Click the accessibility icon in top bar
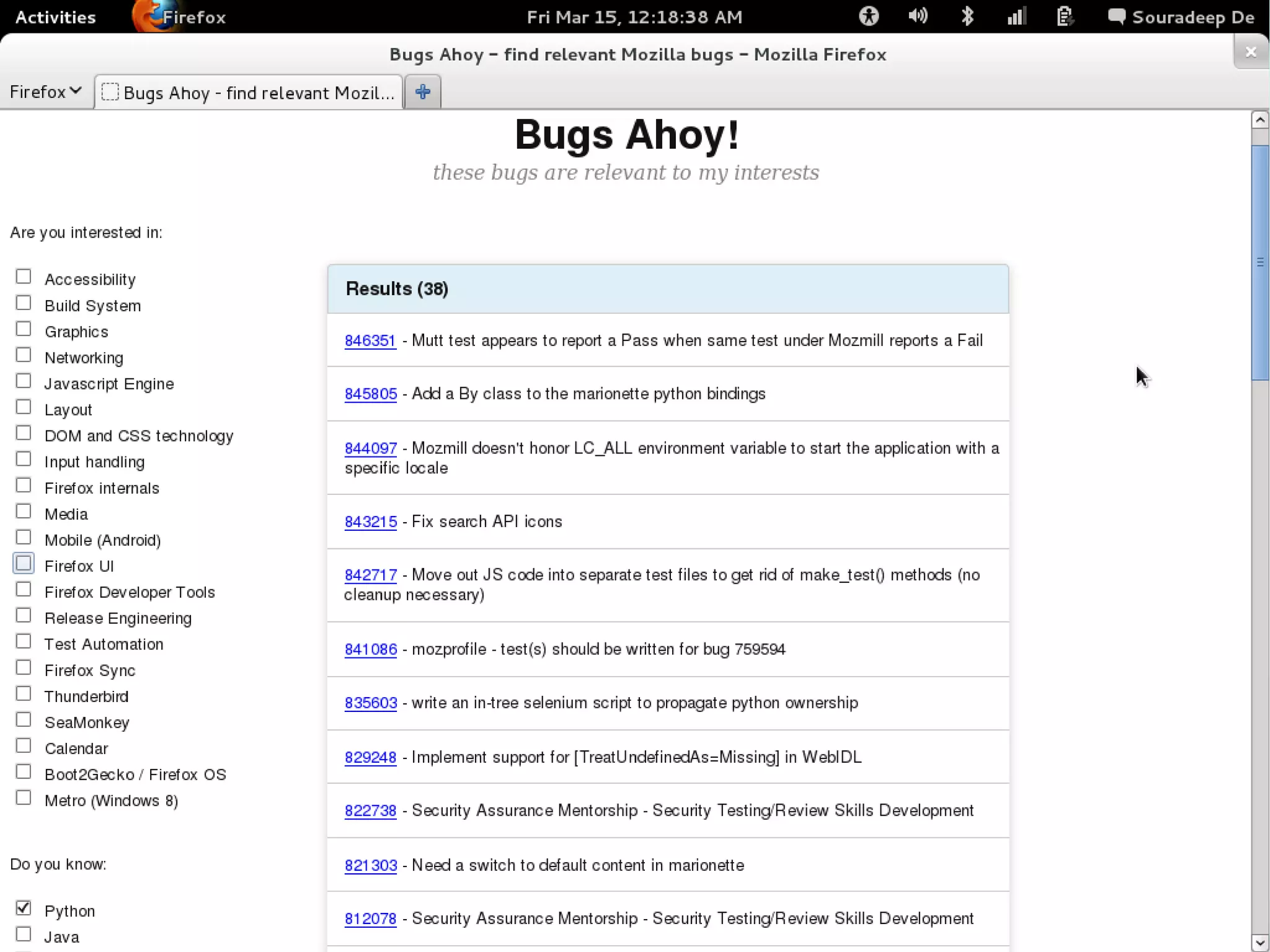Image resolution: width=1270 pixels, height=952 pixels. [868, 16]
